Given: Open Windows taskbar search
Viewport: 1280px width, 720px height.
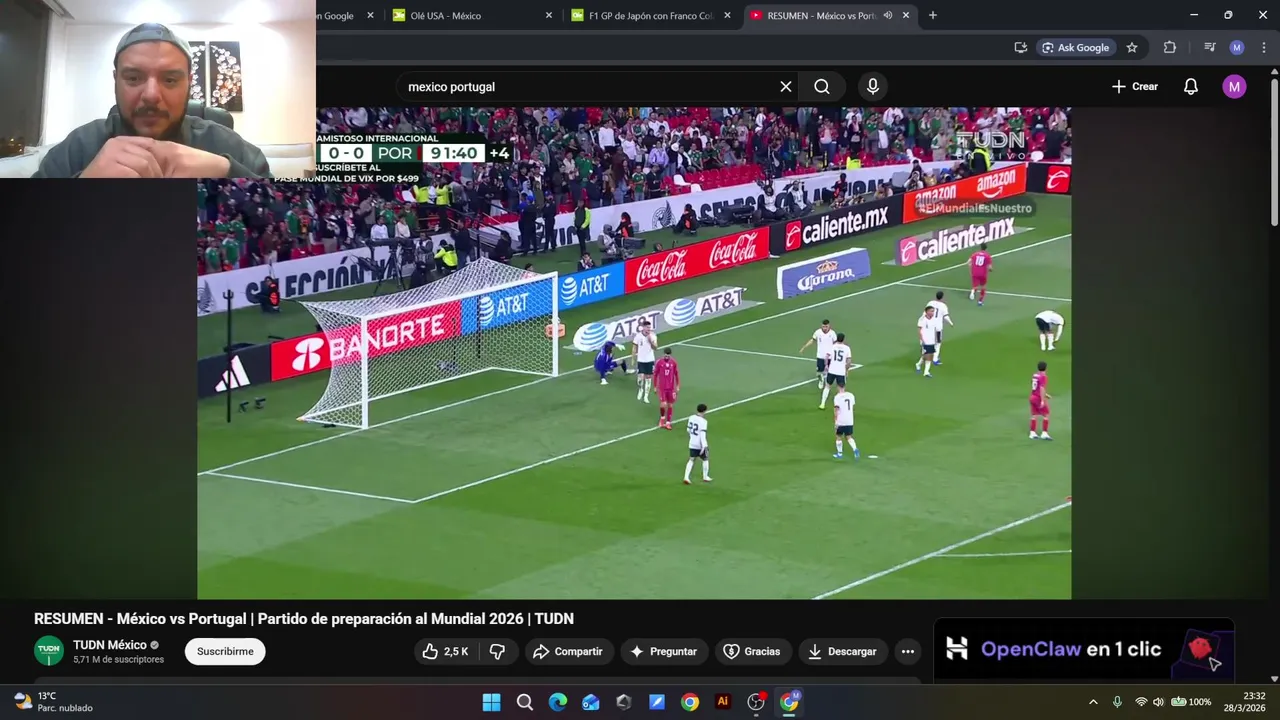Looking at the screenshot, I should click(524, 702).
